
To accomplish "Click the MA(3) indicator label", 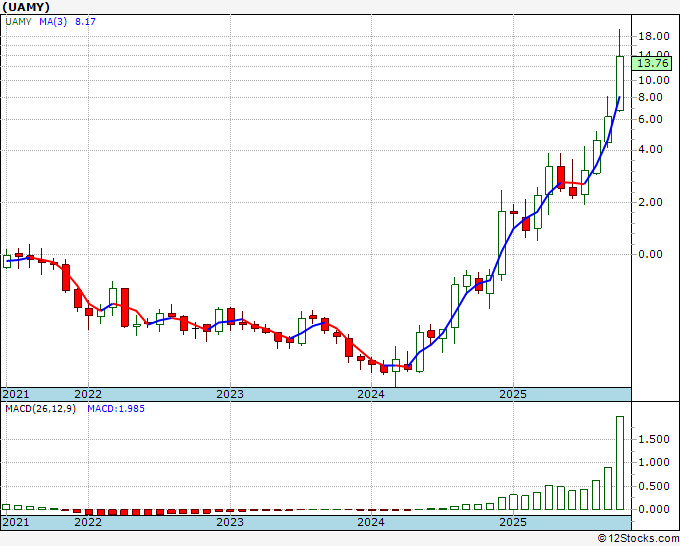I will pos(53,21).
